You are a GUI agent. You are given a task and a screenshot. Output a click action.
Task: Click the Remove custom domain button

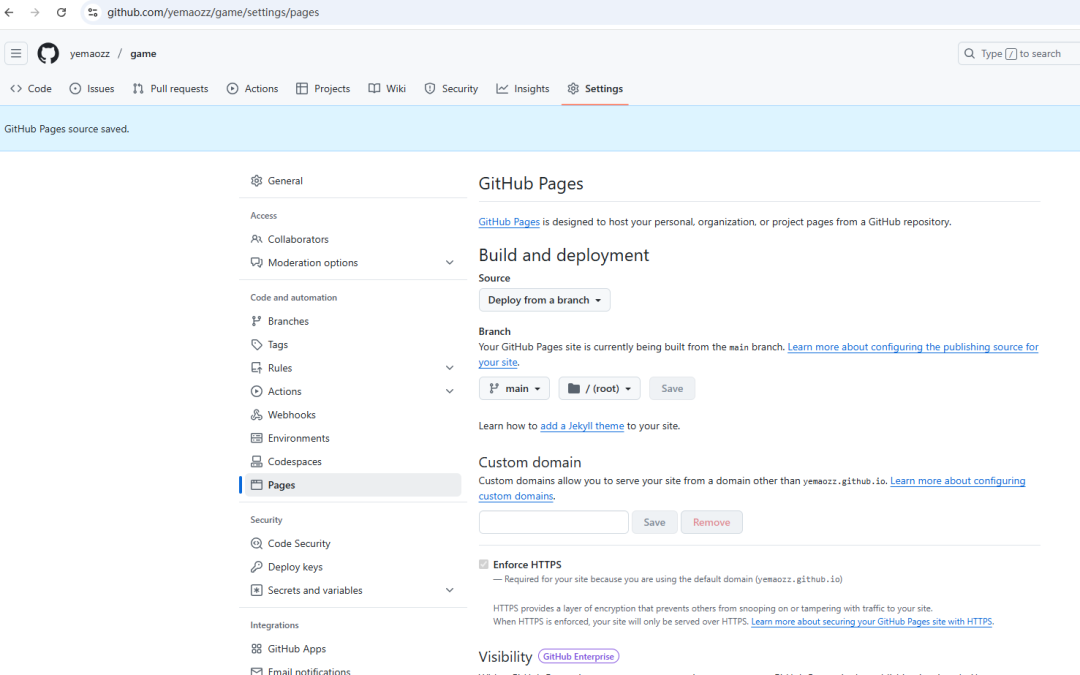click(712, 522)
